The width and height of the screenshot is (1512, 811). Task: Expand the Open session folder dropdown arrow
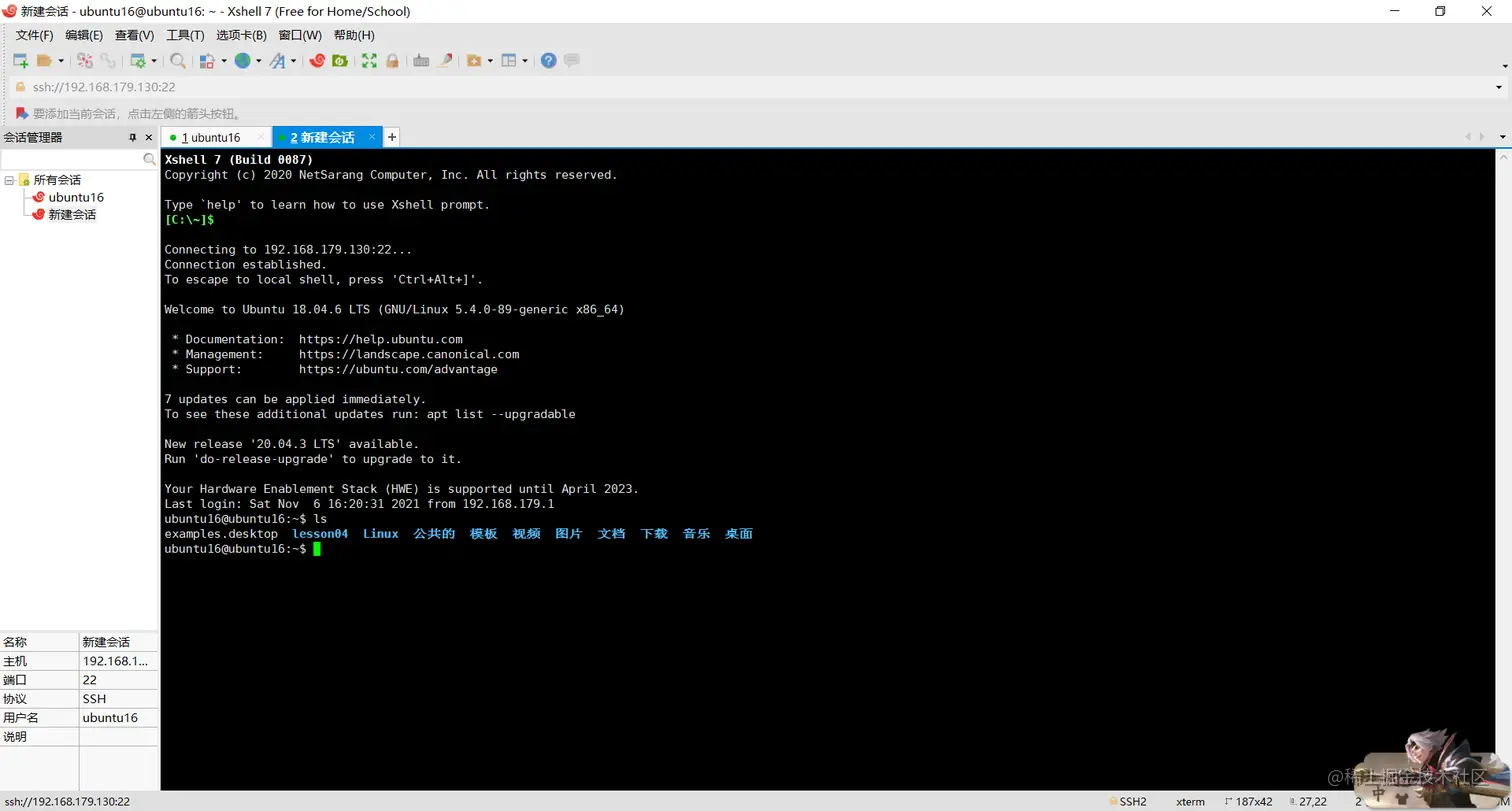pos(60,61)
